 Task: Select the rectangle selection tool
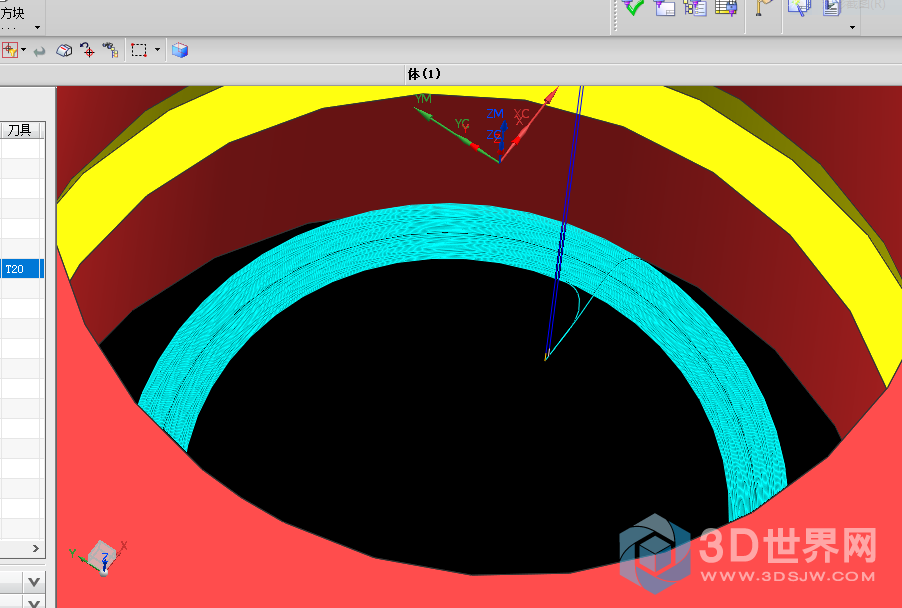[139, 51]
